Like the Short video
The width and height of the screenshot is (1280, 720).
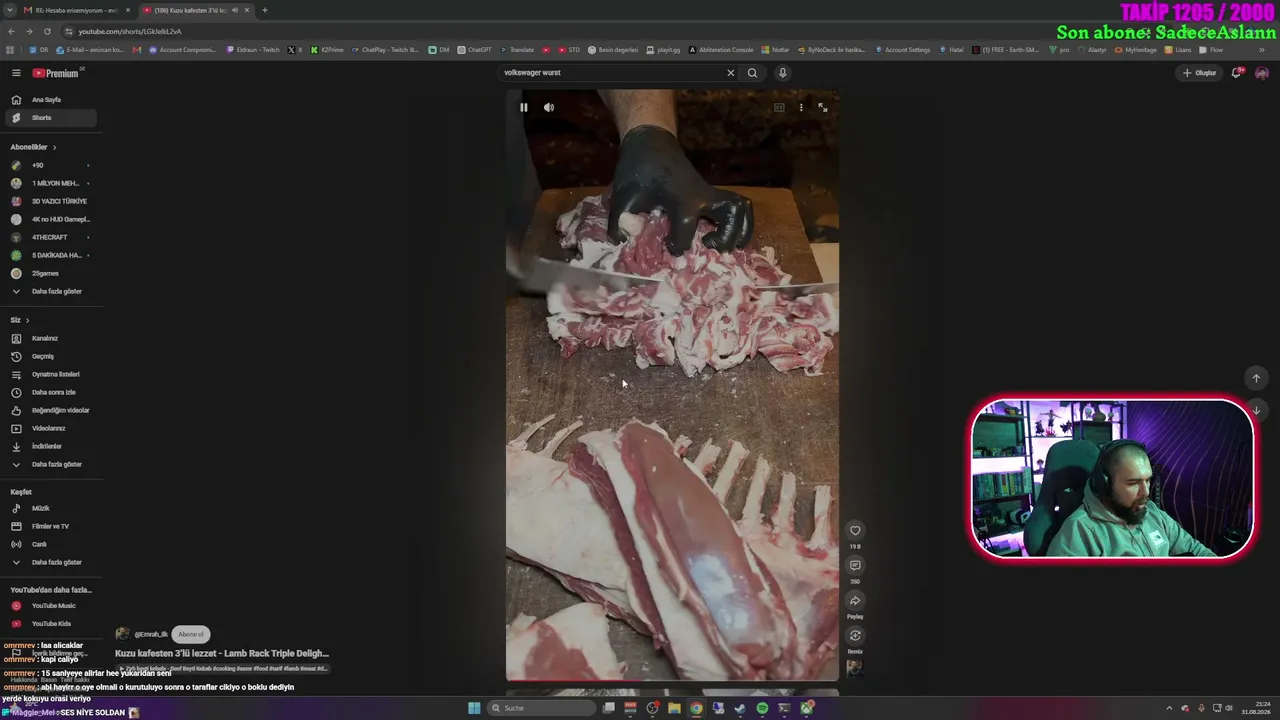855,531
